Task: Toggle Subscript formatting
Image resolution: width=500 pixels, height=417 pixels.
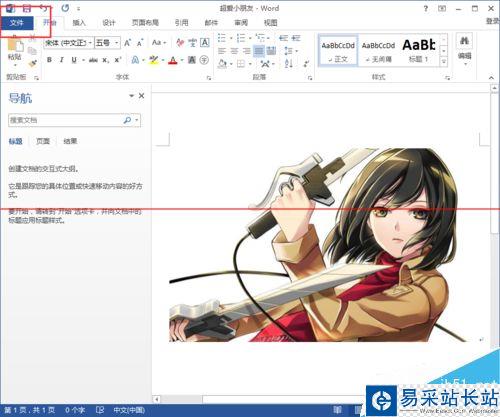Action: point(105,60)
